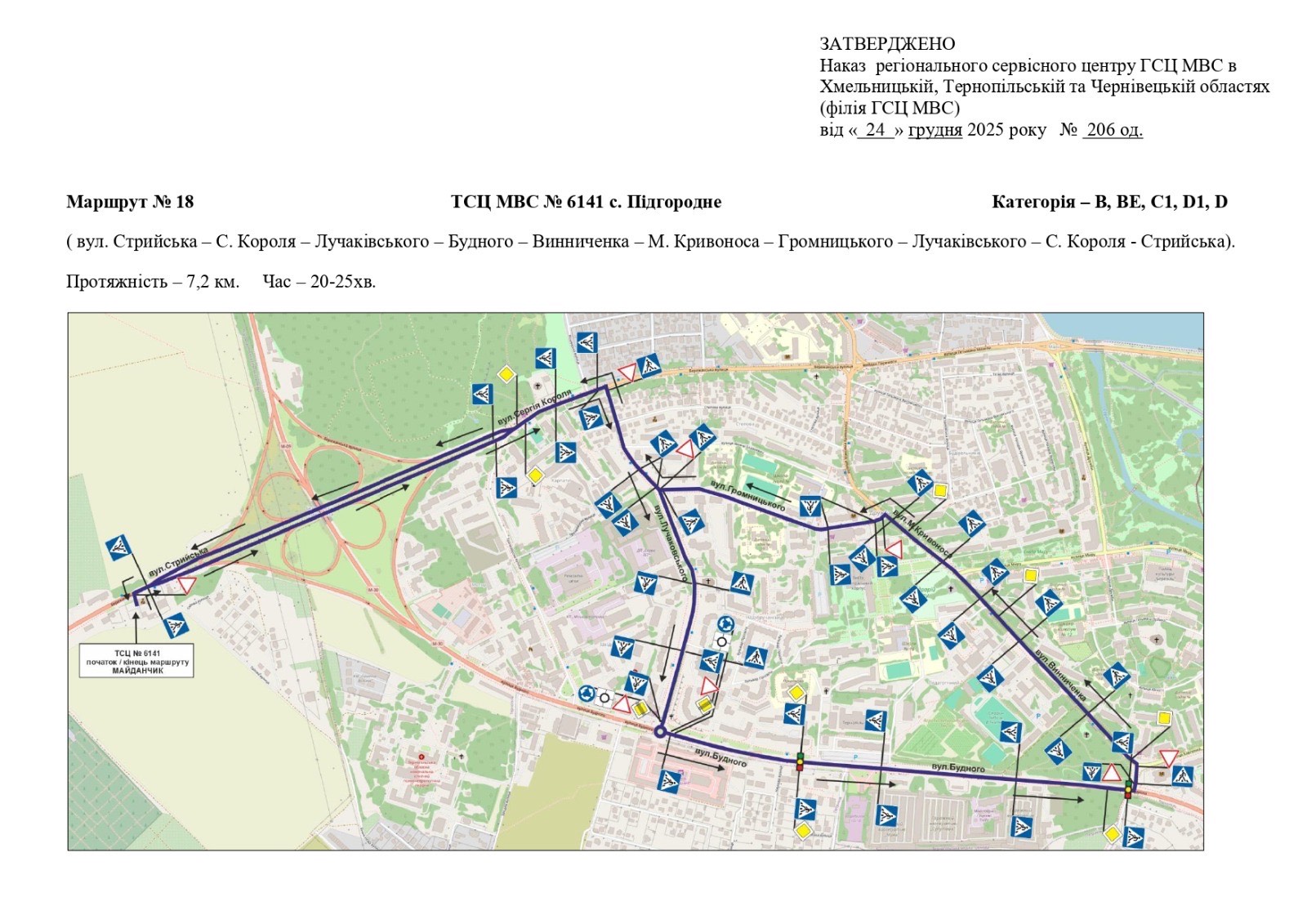Select the roundabout sign right of вул.Лучаківського
The width and height of the screenshot is (1307, 924).
pos(725,625)
